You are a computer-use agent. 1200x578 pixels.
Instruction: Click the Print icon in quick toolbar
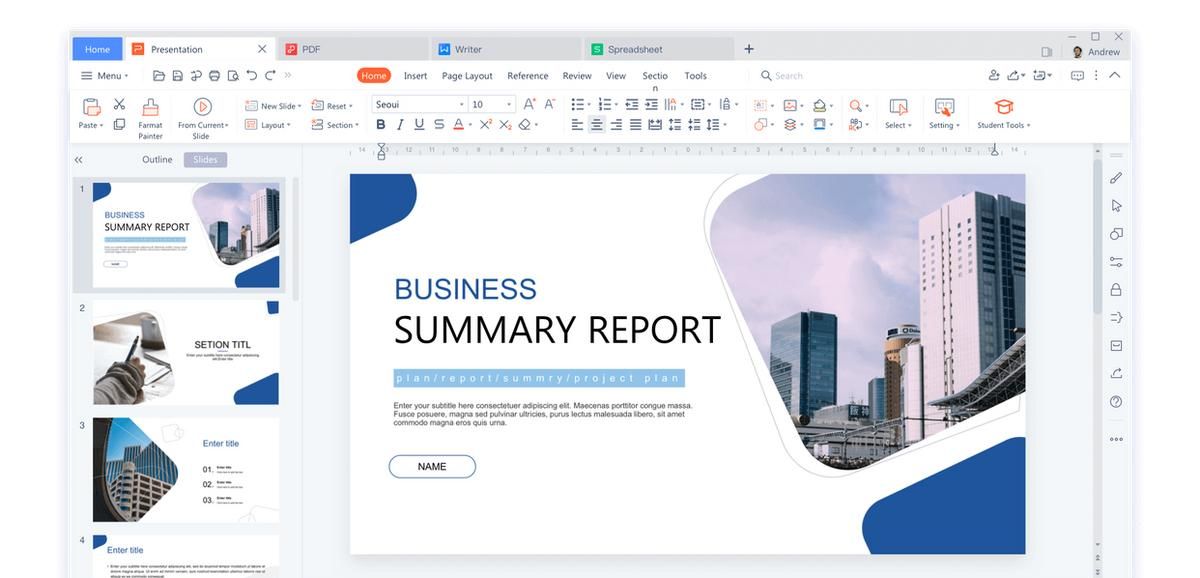tap(214, 75)
